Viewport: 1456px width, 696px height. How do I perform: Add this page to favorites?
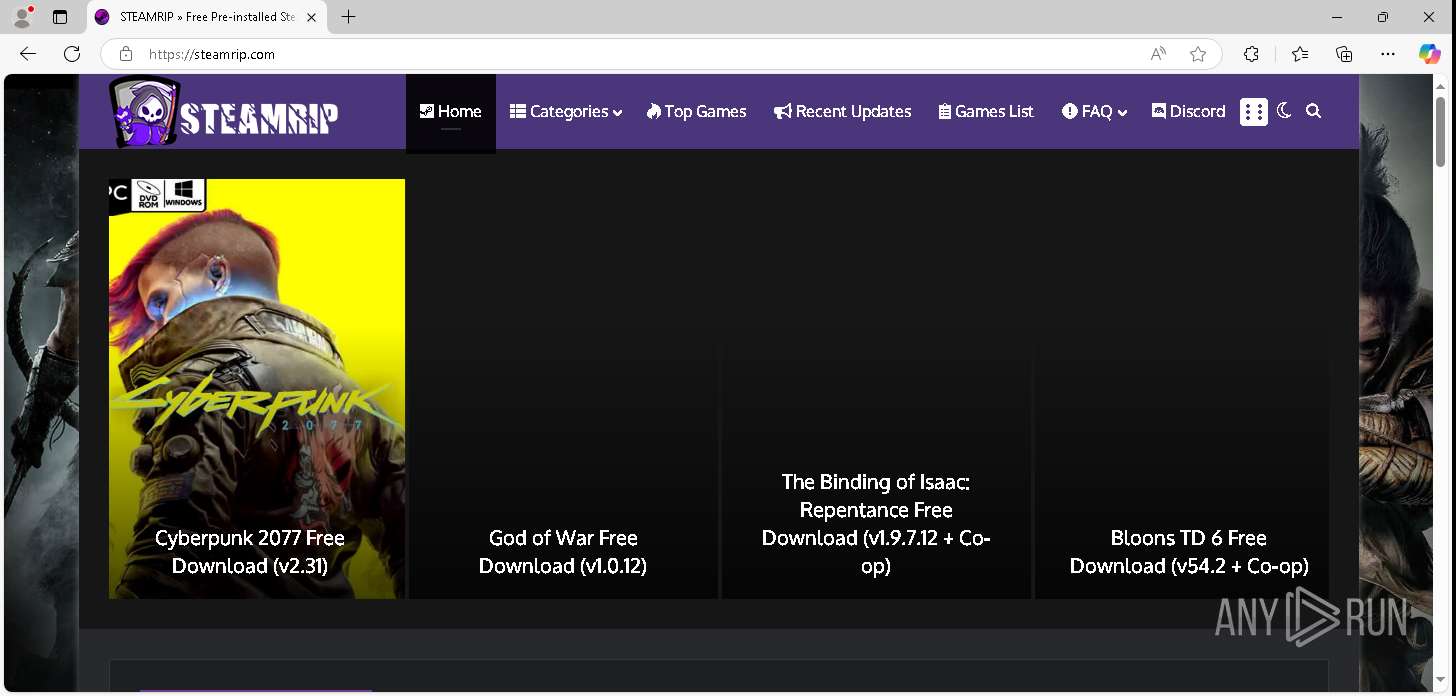(1198, 54)
